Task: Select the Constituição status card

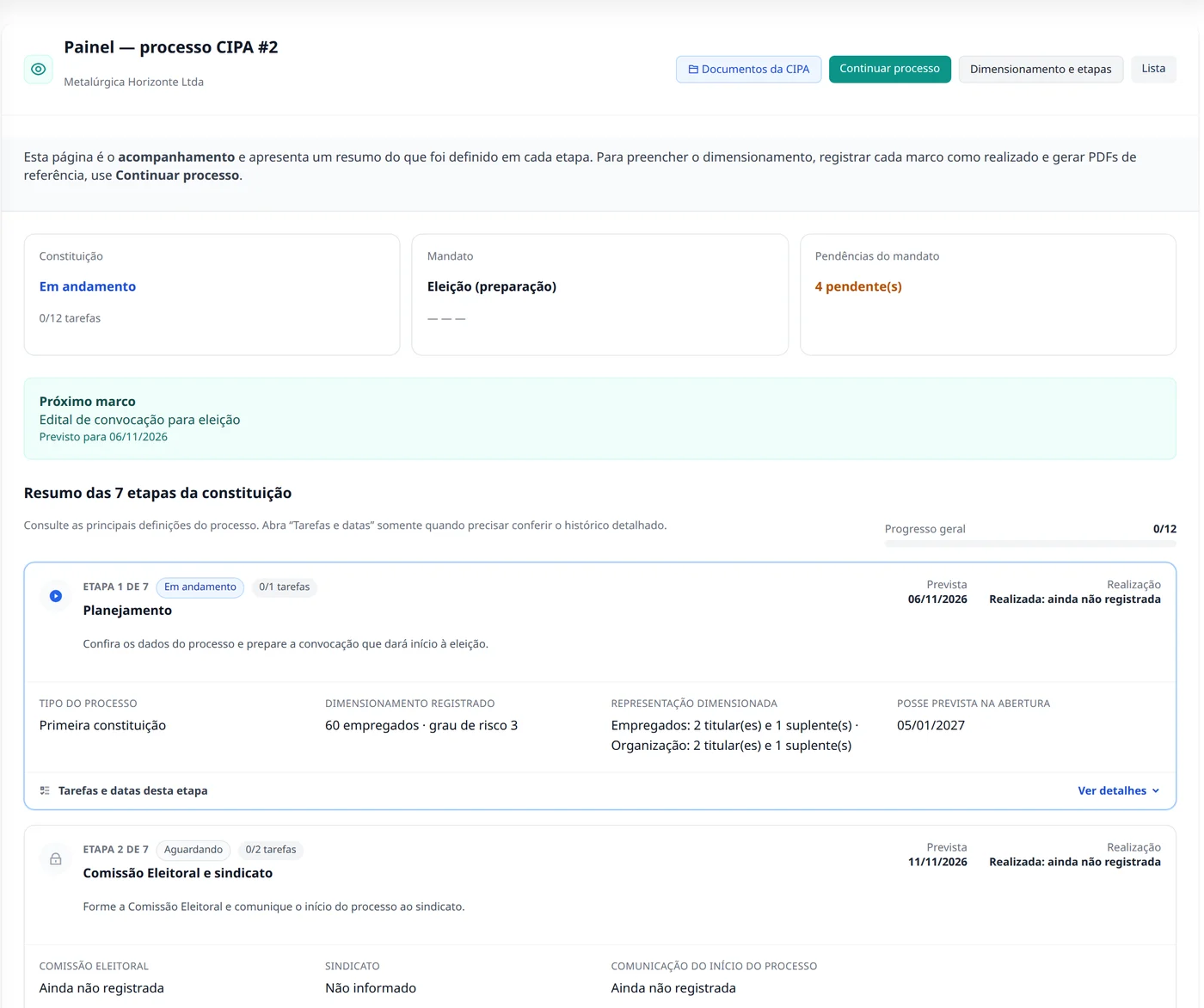Action: (x=212, y=295)
